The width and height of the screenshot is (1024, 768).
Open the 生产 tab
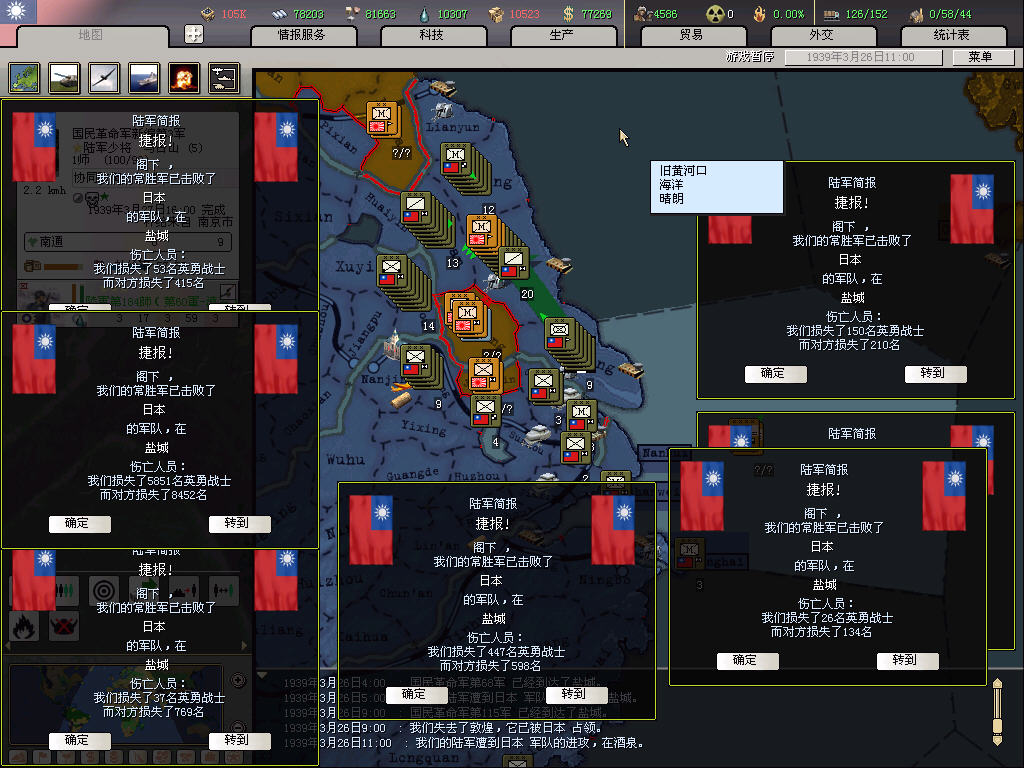point(562,35)
